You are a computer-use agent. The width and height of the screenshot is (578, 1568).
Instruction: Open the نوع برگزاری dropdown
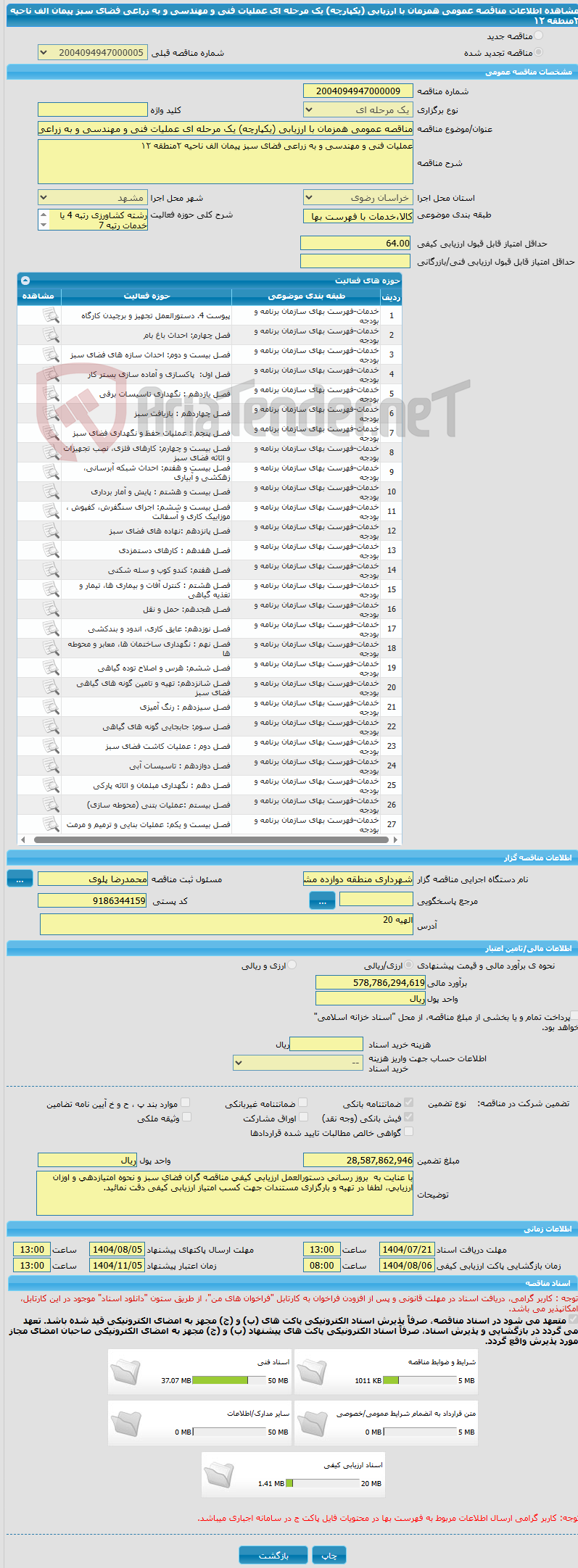[358, 110]
